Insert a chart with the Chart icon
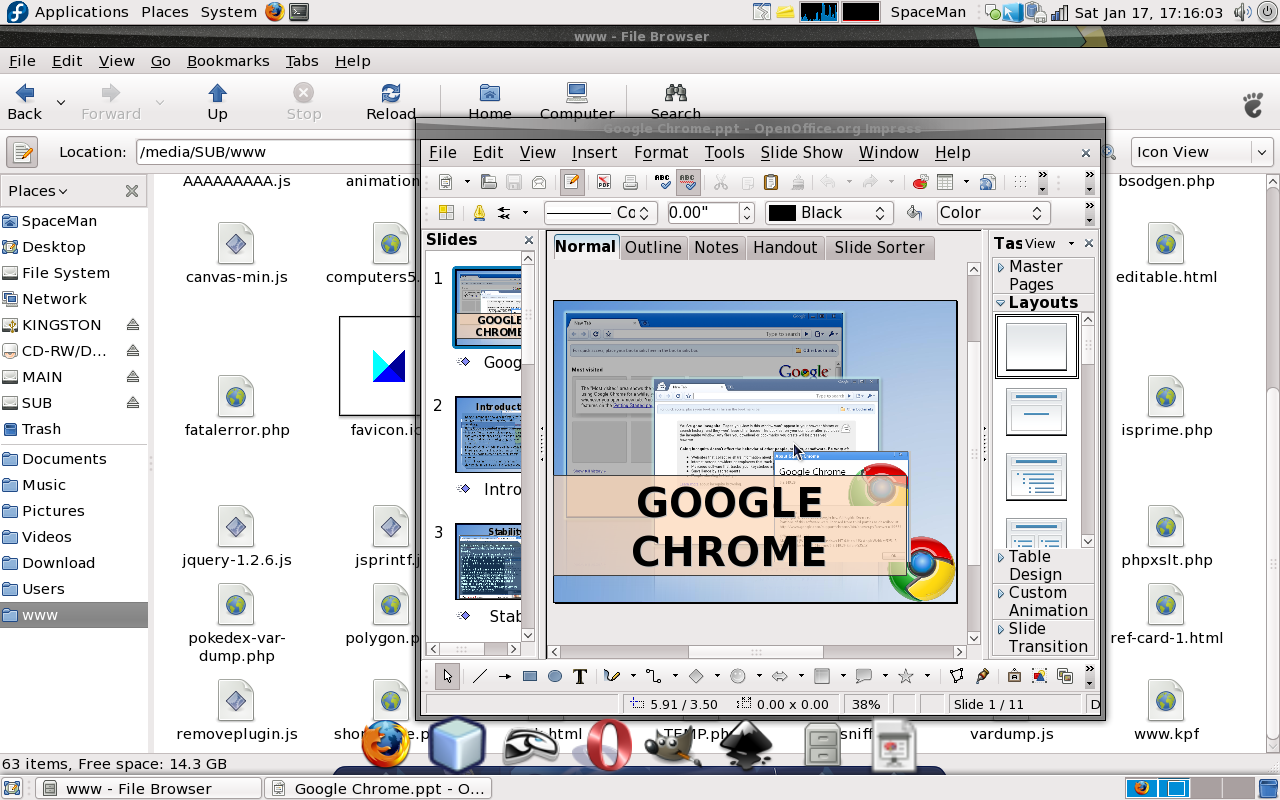1280x800 pixels. tap(920, 182)
